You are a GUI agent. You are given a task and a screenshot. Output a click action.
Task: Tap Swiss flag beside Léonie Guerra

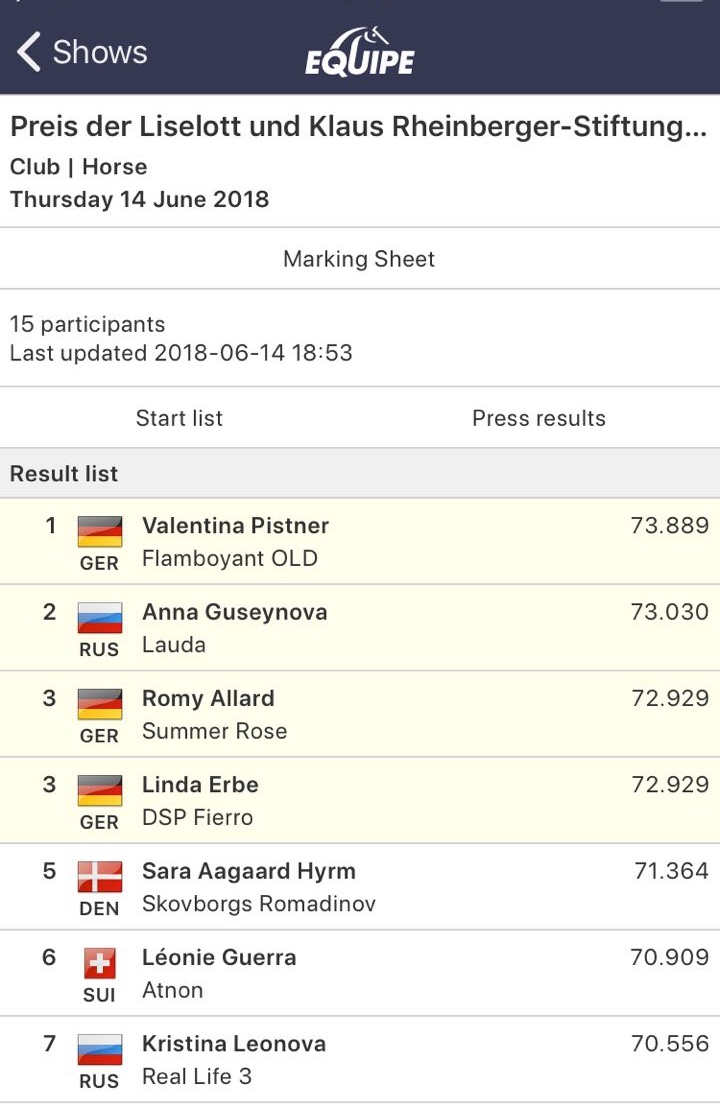click(100, 963)
